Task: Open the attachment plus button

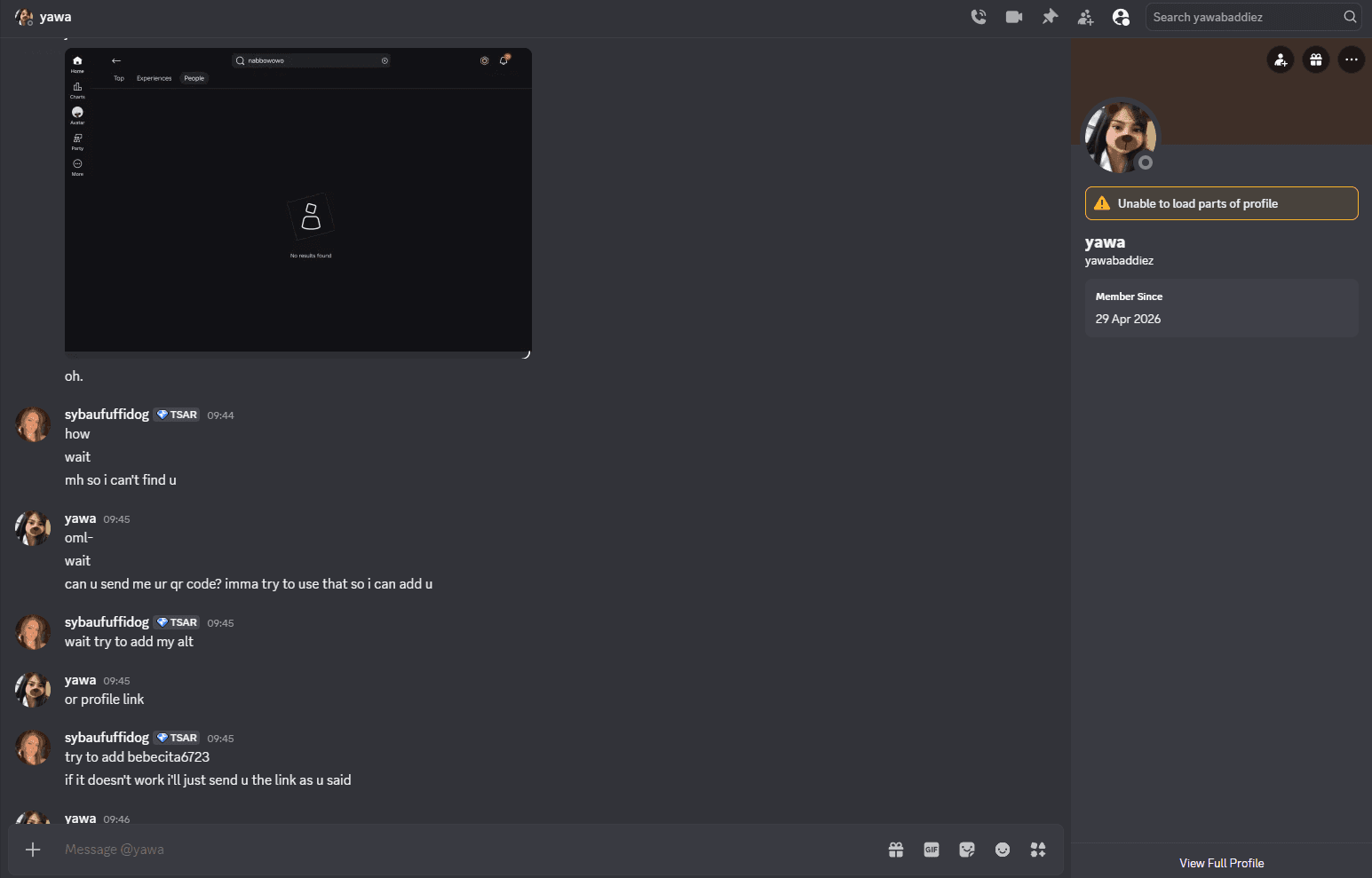Action: point(33,850)
